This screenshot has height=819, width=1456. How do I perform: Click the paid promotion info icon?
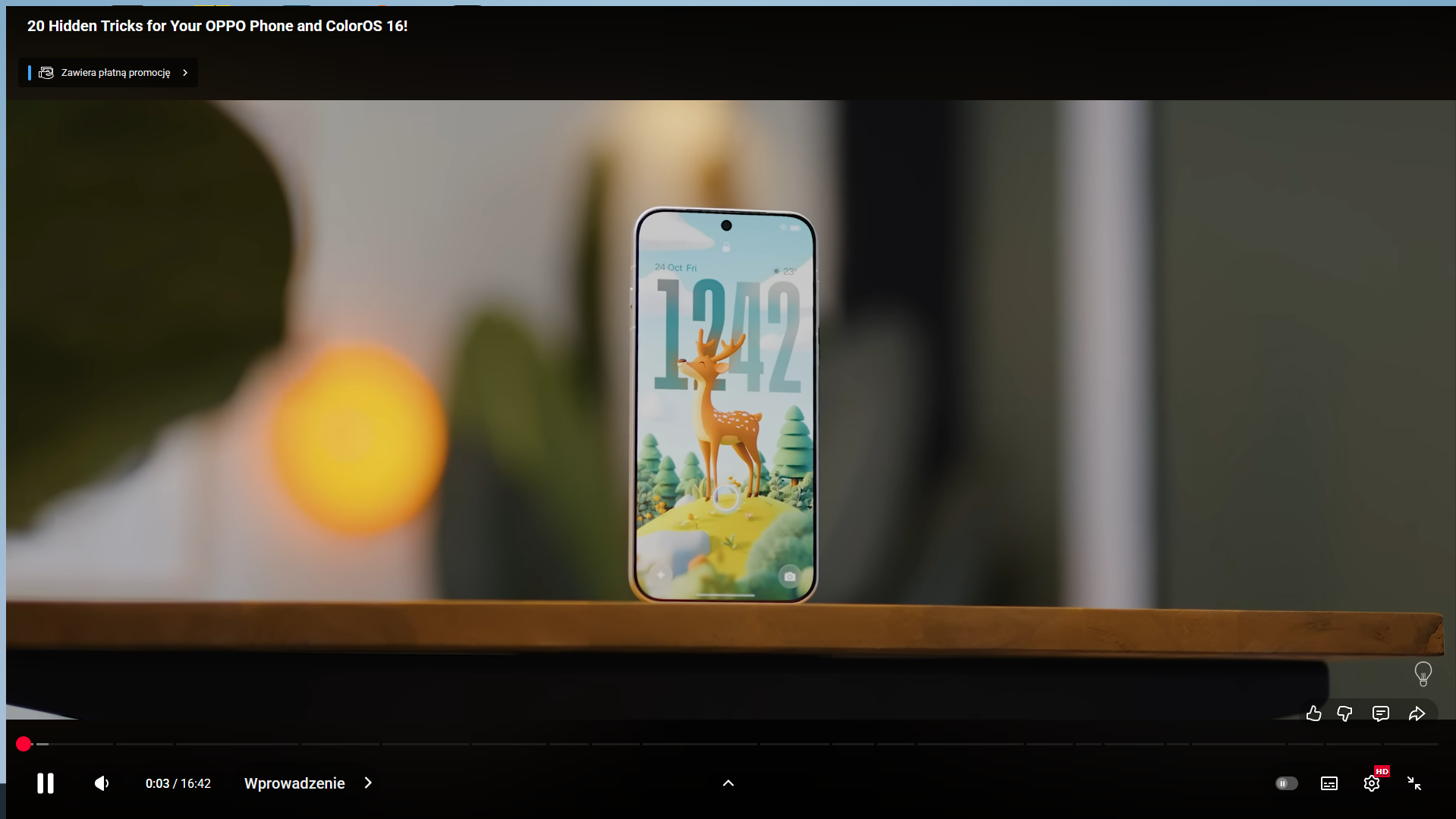click(x=46, y=73)
